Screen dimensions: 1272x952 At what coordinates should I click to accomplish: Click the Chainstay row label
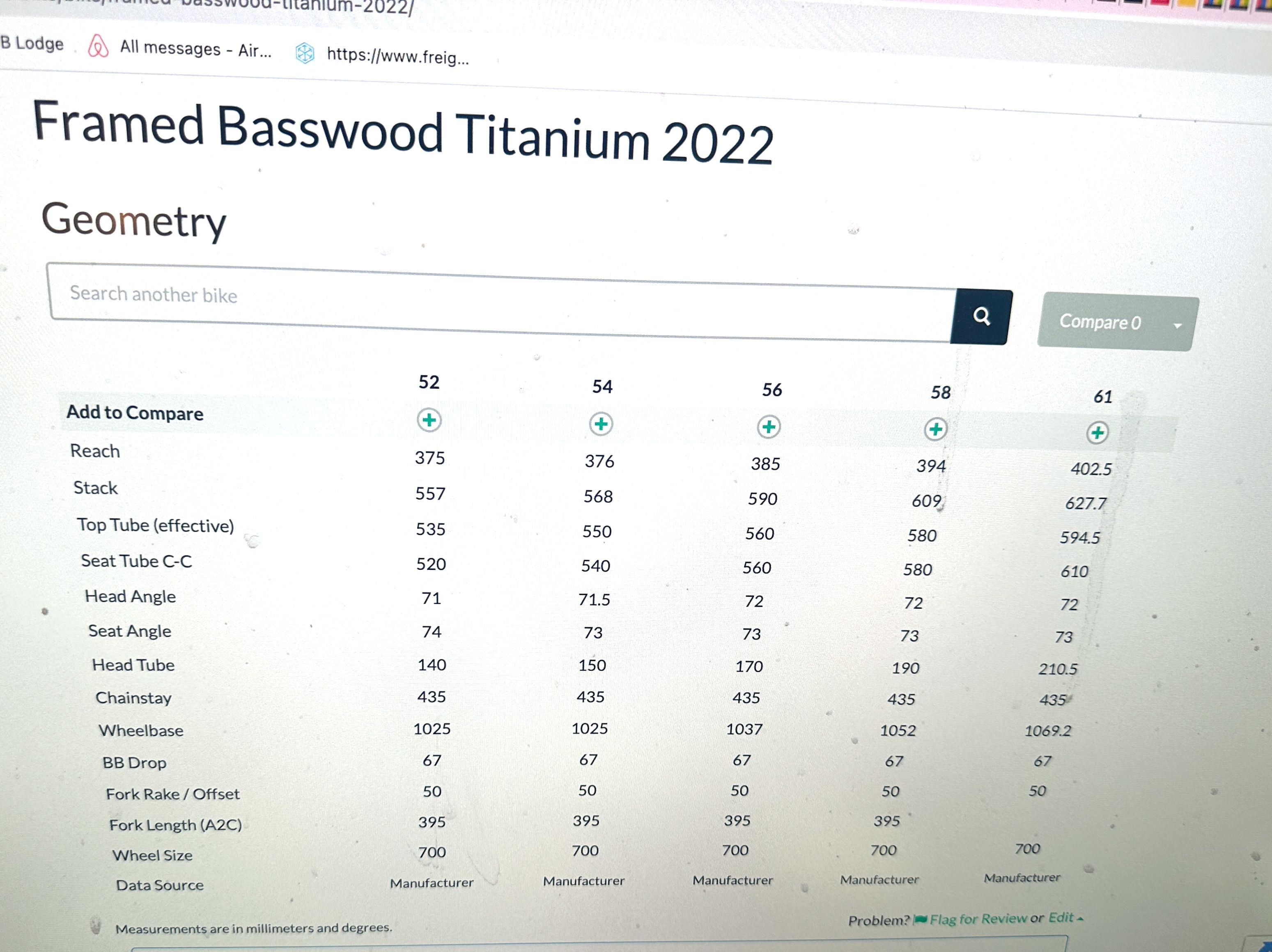tap(133, 698)
